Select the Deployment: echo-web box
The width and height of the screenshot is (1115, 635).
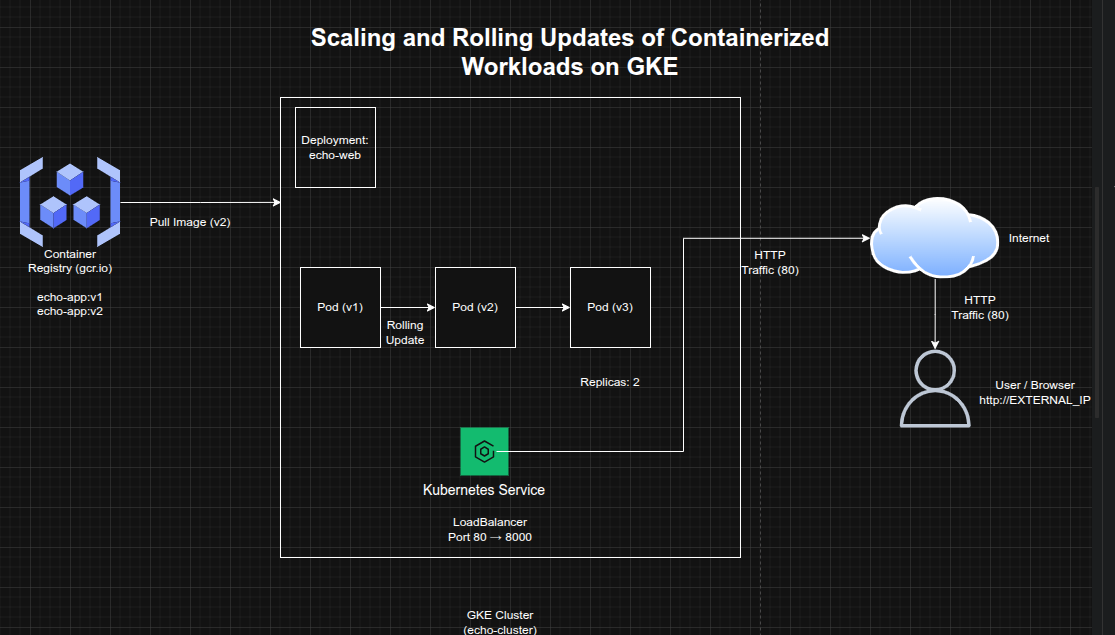point(335,147)
